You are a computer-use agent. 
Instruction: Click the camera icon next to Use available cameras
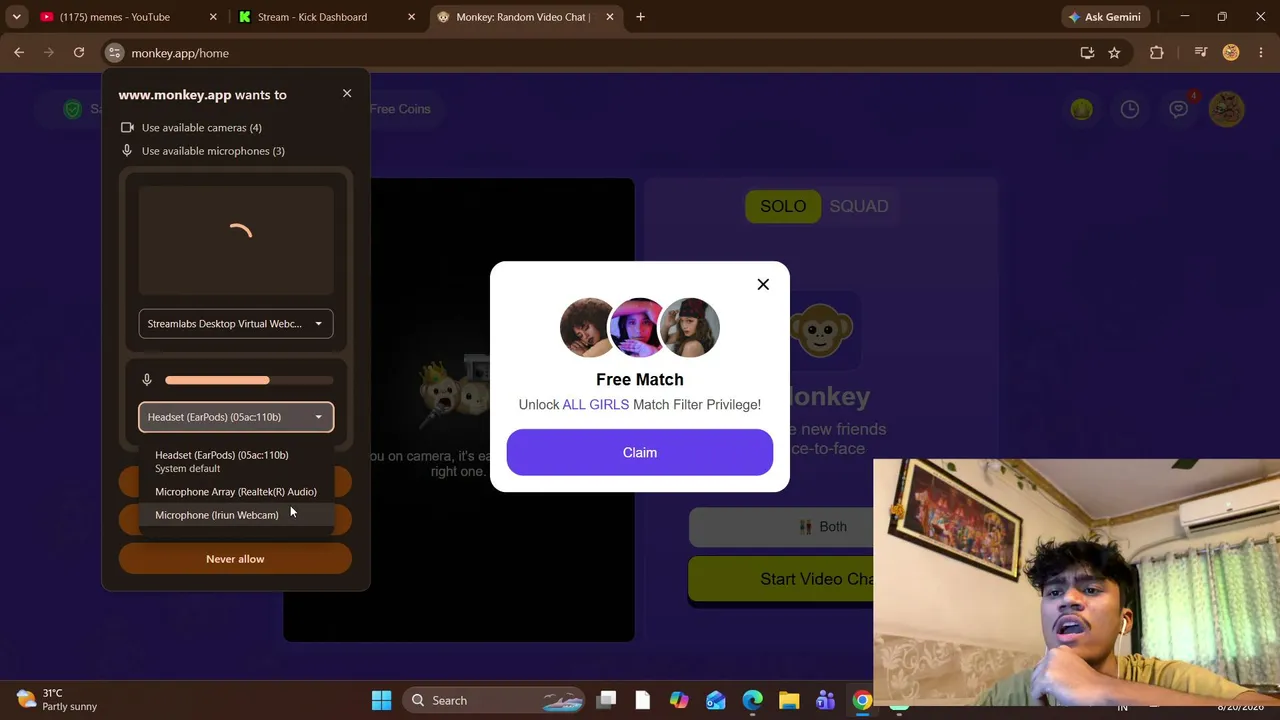click(x=127, y=128)
